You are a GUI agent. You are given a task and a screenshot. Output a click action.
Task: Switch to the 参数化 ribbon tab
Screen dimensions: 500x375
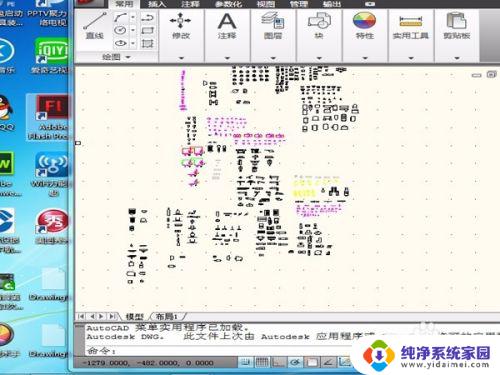(228, 4)
